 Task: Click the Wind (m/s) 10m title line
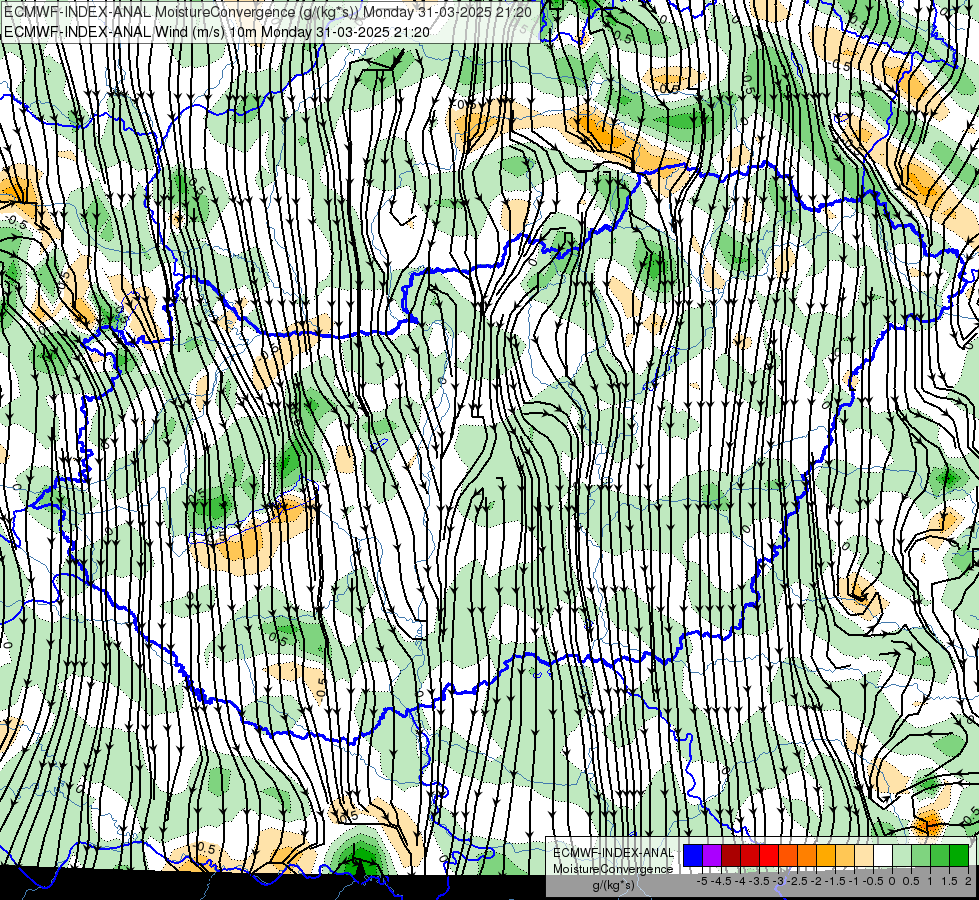click(x=217, y=31)
